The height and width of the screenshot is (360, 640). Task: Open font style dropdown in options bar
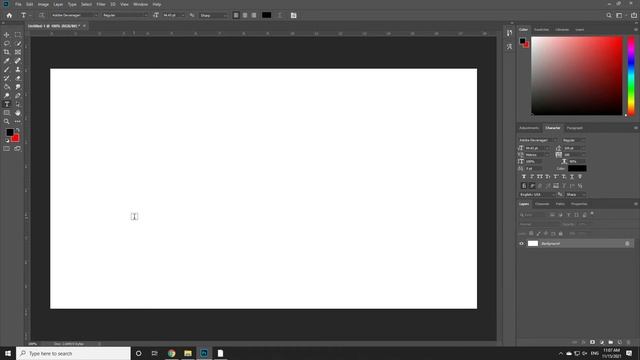pos(125,15)
